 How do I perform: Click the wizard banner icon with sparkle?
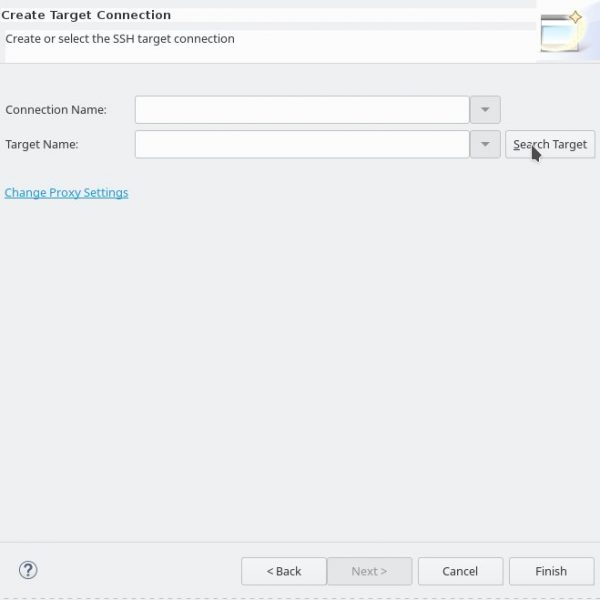562,31
